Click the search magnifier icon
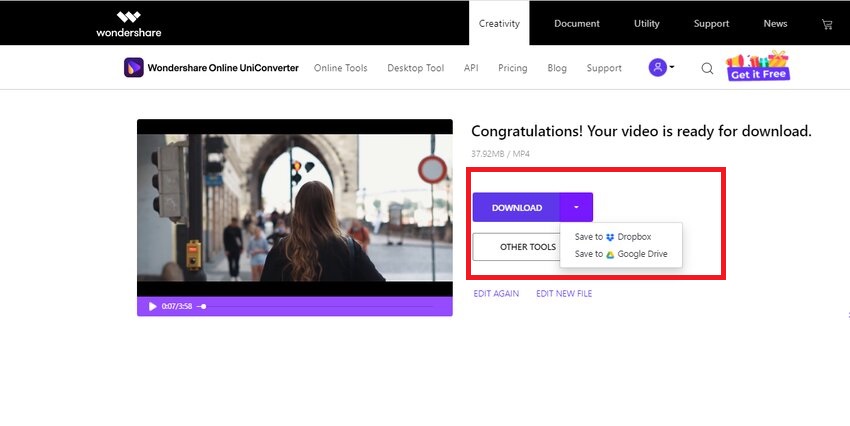The width and height of the screenshot is (850, 426). tap(707, 68)
